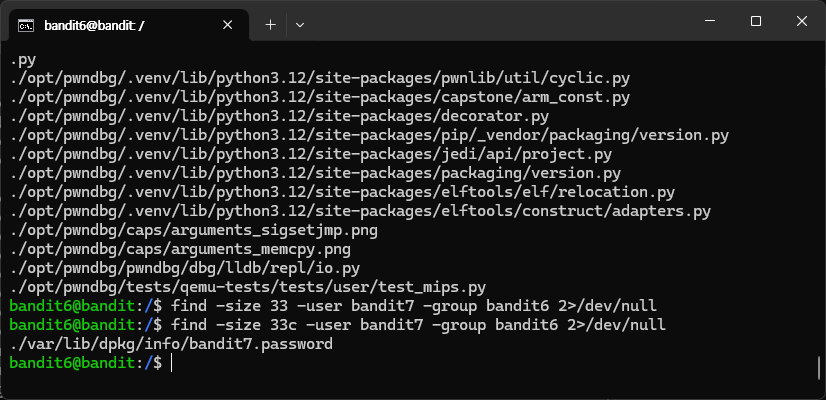Click the test_mips.py path line
Screen dimensions: 826x400
pyautogui.click(x=248, y=287)
